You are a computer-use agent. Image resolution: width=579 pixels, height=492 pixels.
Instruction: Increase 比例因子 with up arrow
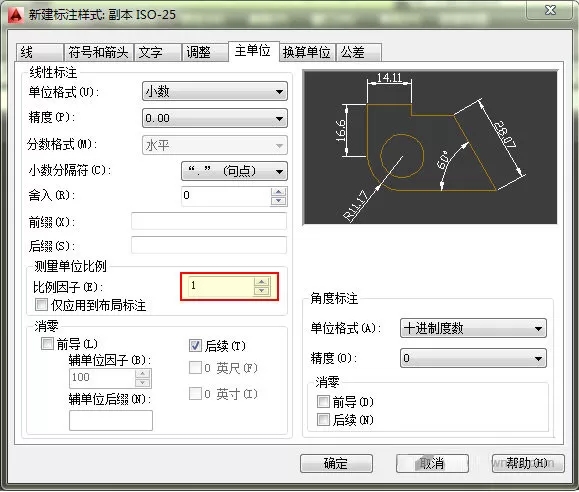tap(262, 282)
